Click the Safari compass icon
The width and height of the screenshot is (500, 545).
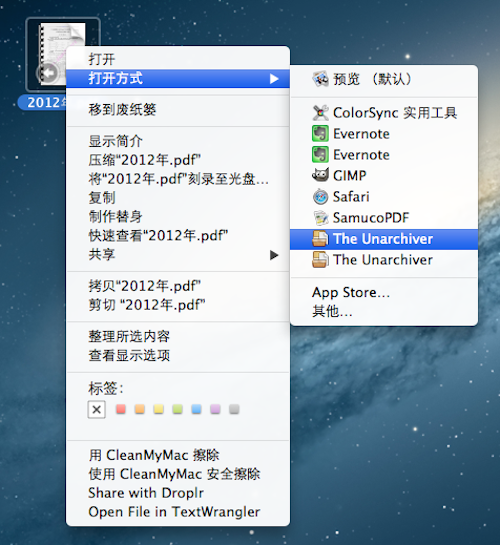coord(320,197)
